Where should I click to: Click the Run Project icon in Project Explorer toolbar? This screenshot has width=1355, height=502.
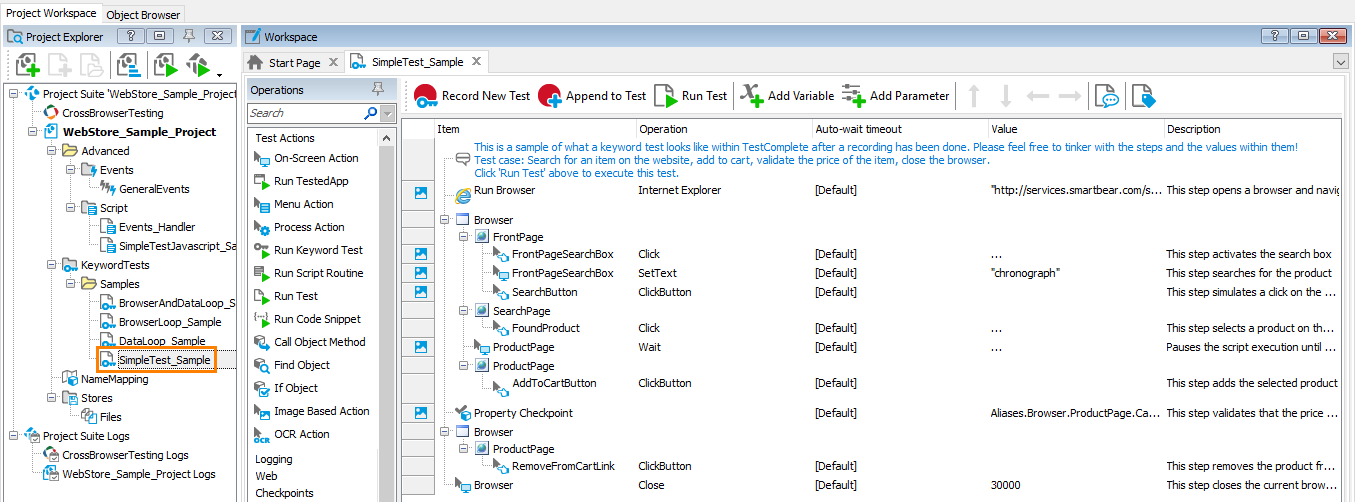click(165, 66)
